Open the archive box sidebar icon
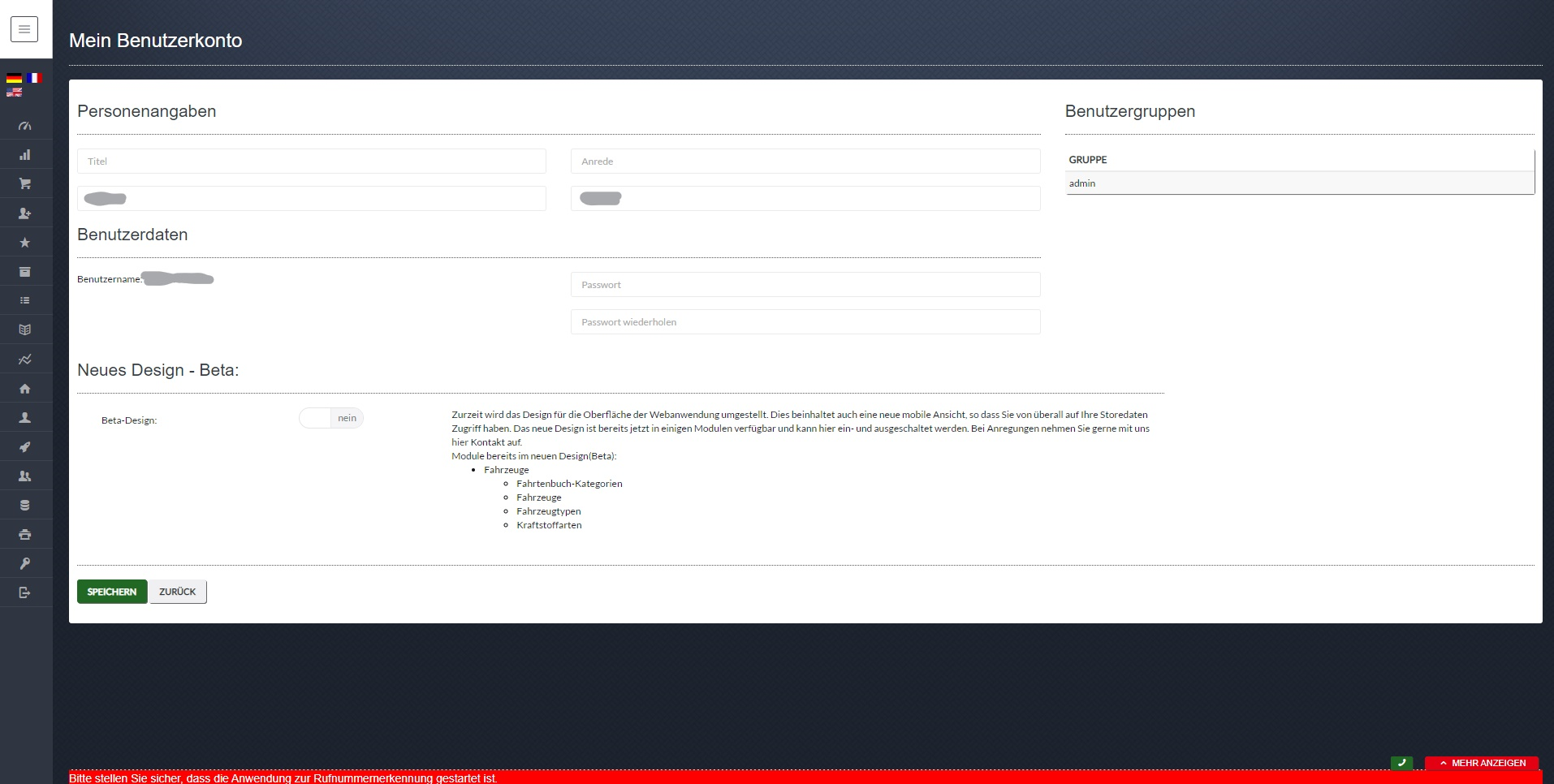The width and height of the screenshot is (1554, 784). [25, 272]
